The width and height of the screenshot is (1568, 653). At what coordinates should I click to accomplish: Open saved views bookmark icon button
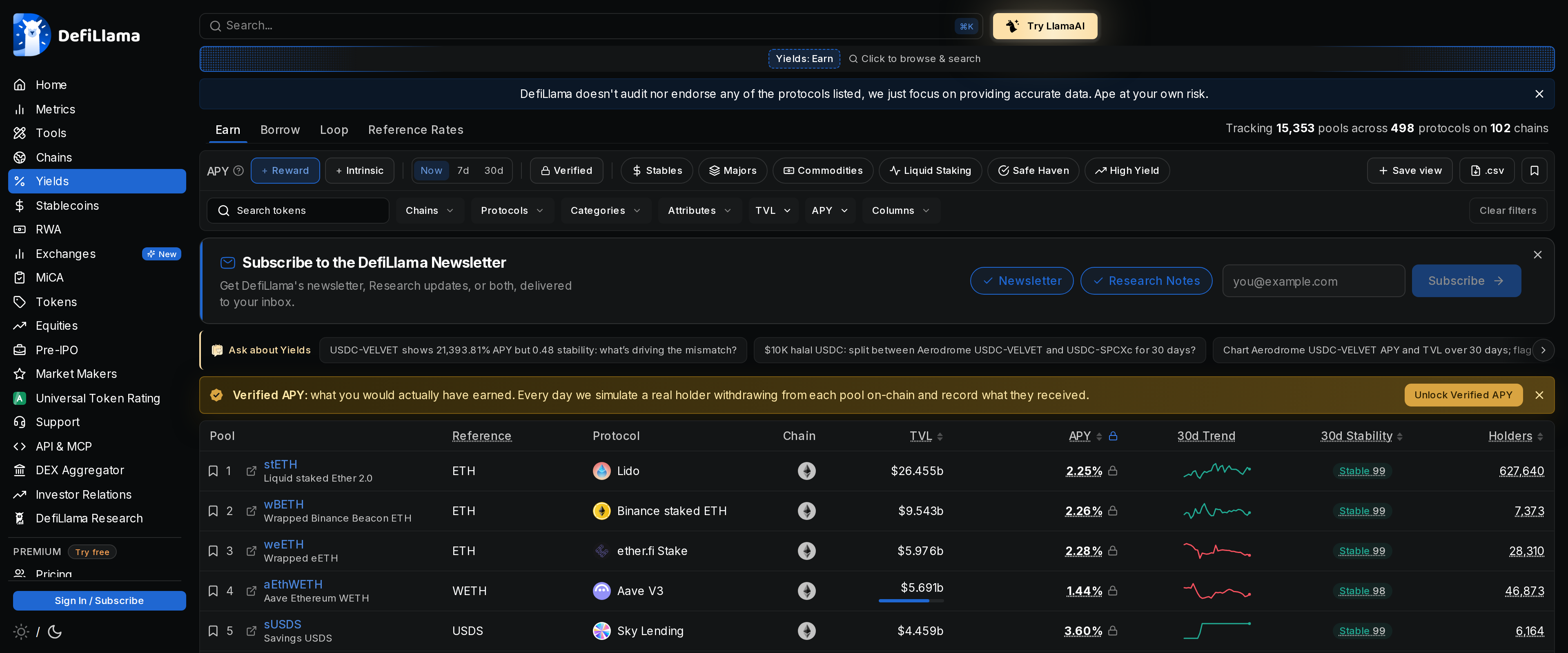1534,171
